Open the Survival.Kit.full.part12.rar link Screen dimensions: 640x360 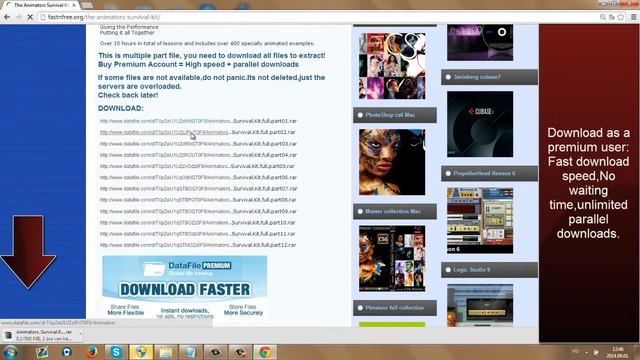198,245
